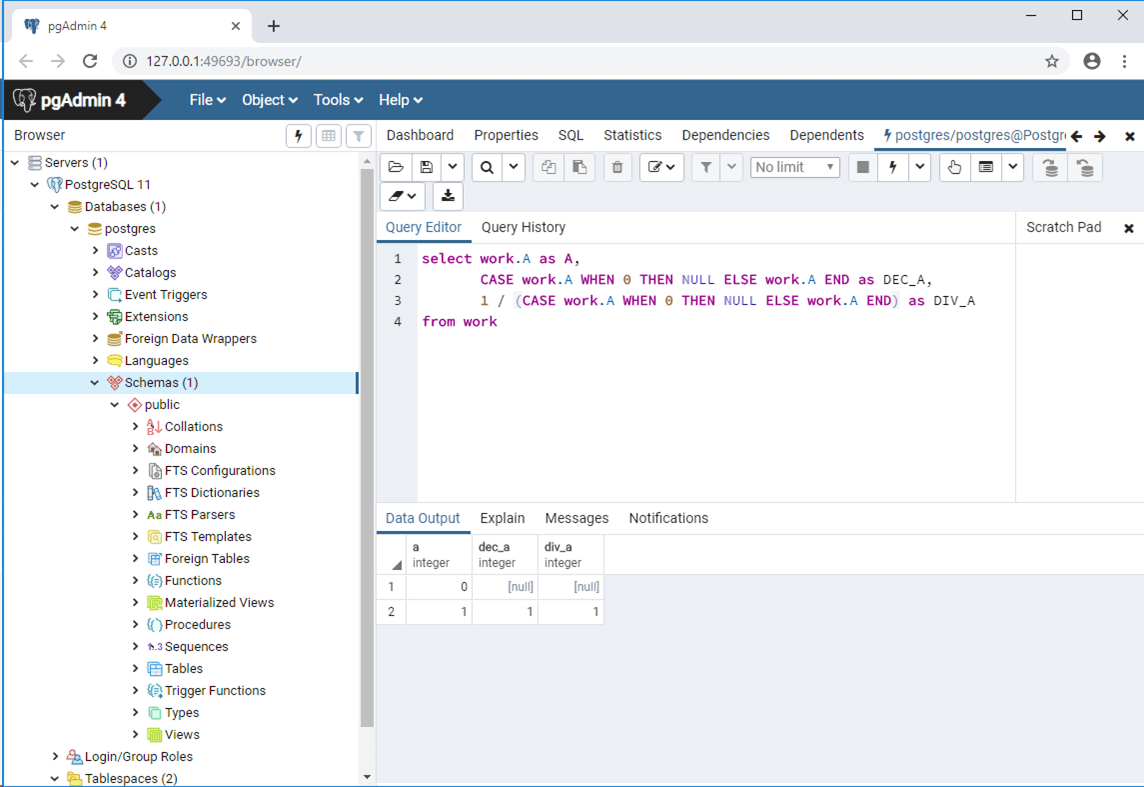
Task: Click the Rollback database icon
Action: 1086,167
